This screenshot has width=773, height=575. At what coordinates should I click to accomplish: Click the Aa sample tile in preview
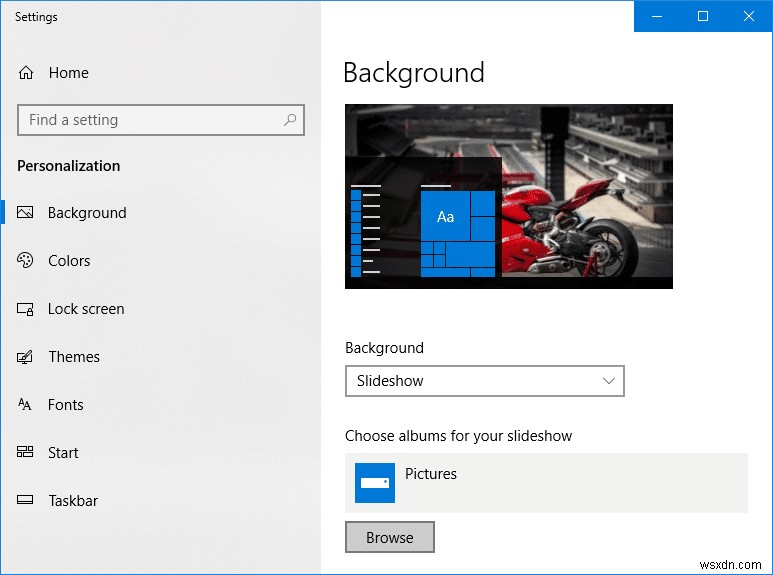[x=445, y=217]
